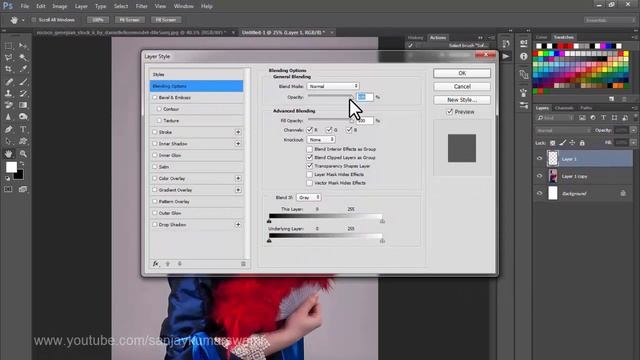Click This Layer black slider handle
The height and width of the screenshot is (360, 640).
269,221
